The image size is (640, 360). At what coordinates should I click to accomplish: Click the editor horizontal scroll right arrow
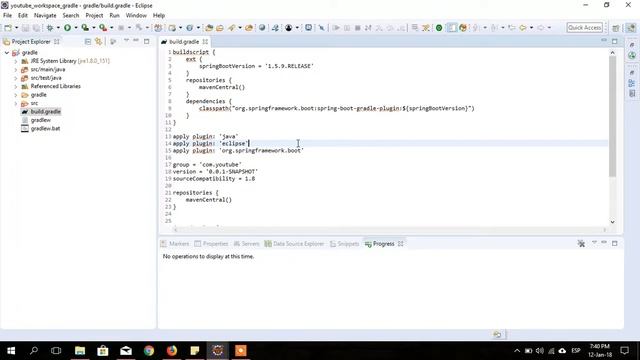pyautogui.click(x=604, y=229)
